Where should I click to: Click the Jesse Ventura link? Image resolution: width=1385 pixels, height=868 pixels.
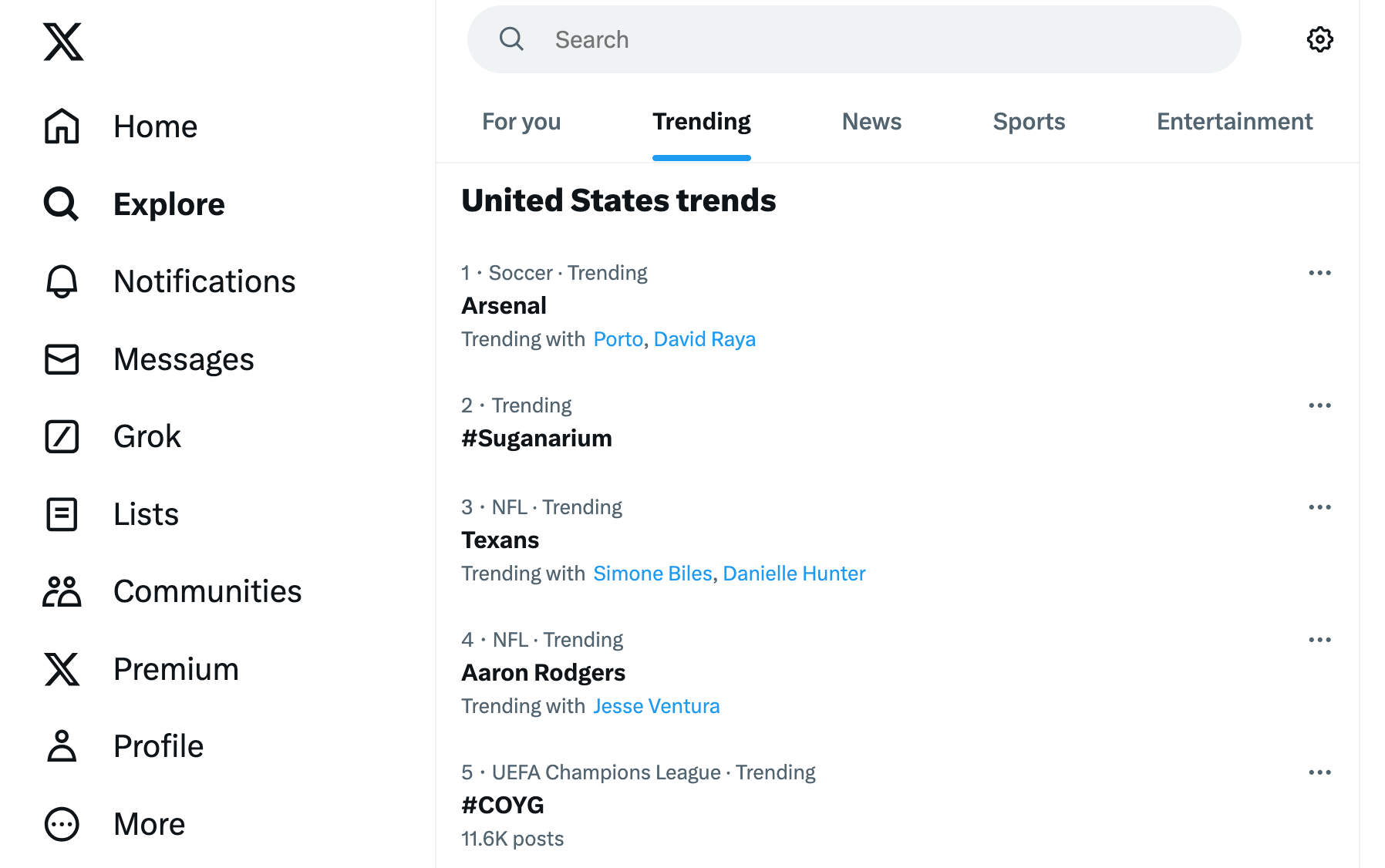656,705
